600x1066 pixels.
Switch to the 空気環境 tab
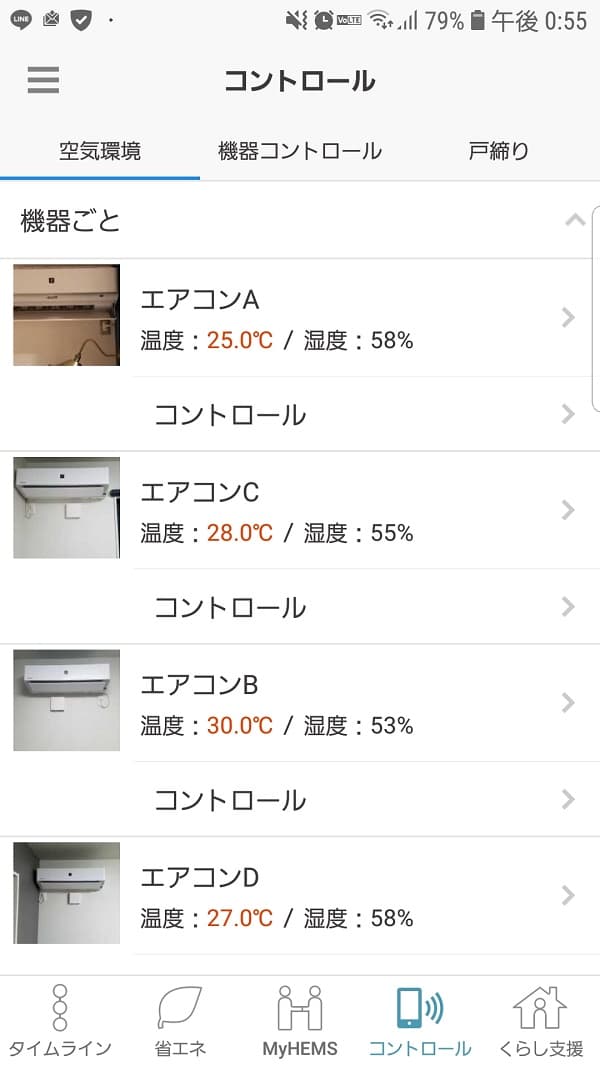100,151
